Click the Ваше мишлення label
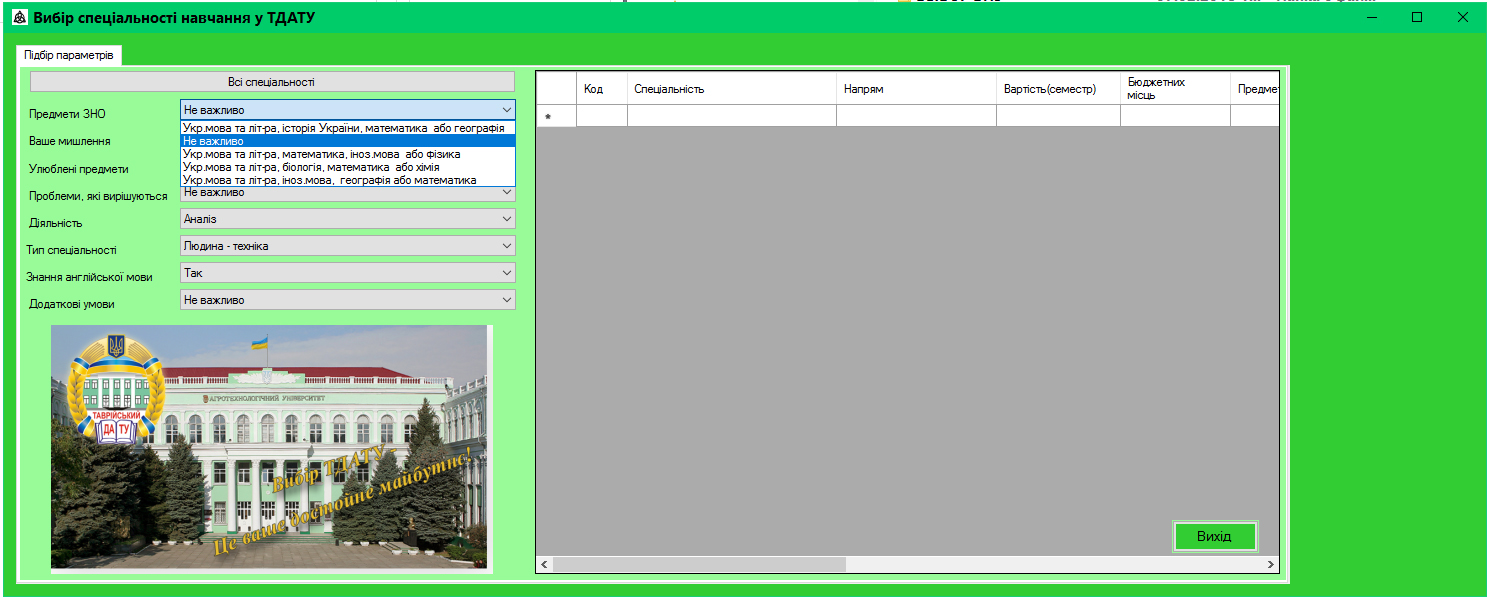Image resolution: width=1491 pixels, height=597 pixels. pos(70,142)
